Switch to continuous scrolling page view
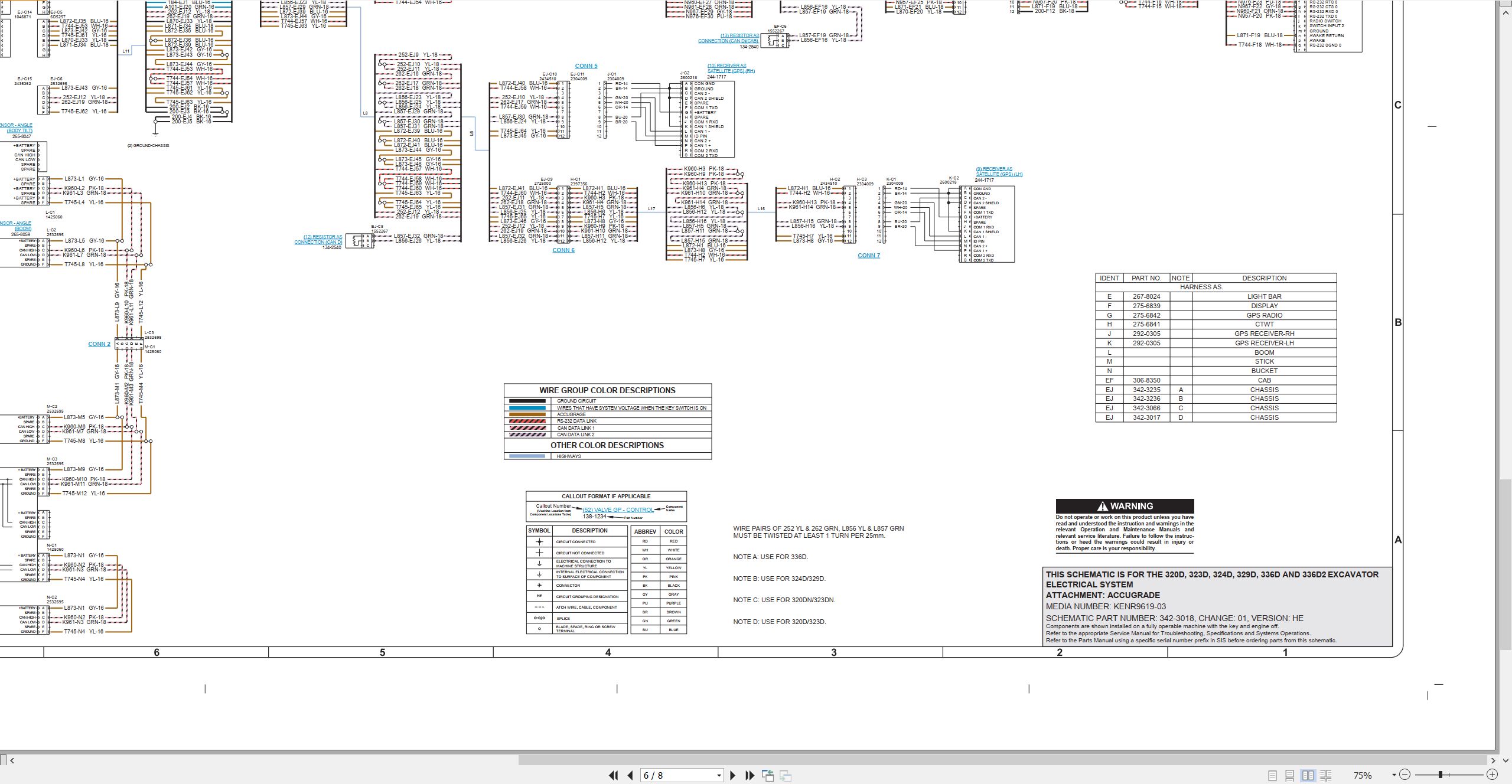 1290,775
